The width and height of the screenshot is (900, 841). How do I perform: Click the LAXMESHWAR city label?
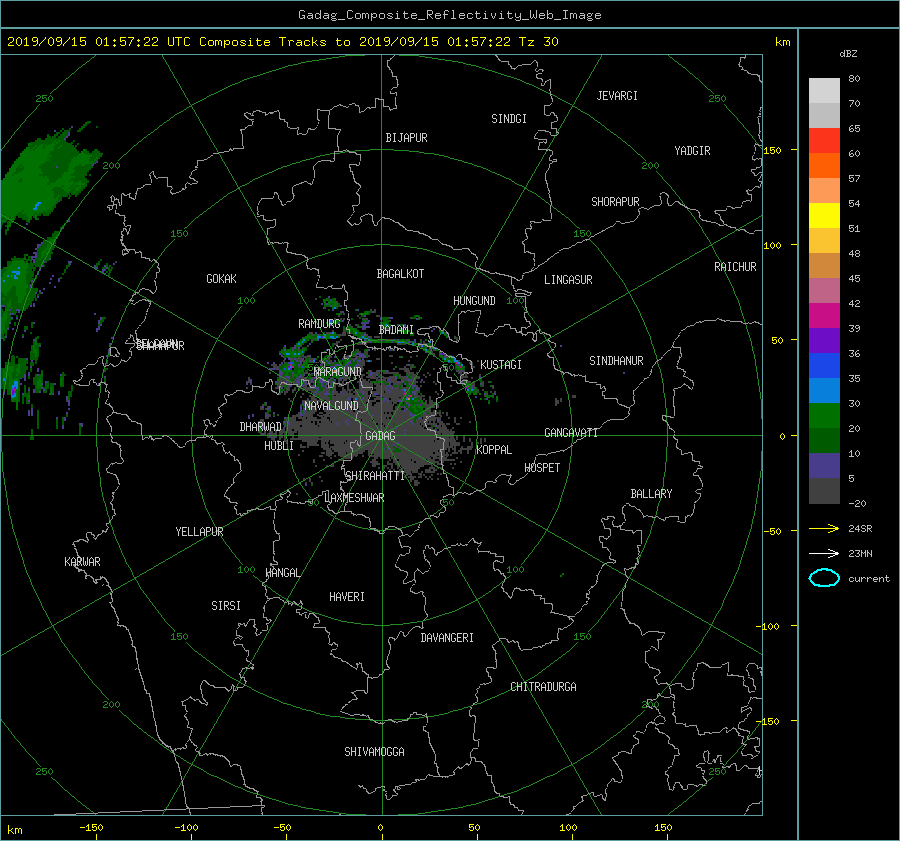point(354,498)
